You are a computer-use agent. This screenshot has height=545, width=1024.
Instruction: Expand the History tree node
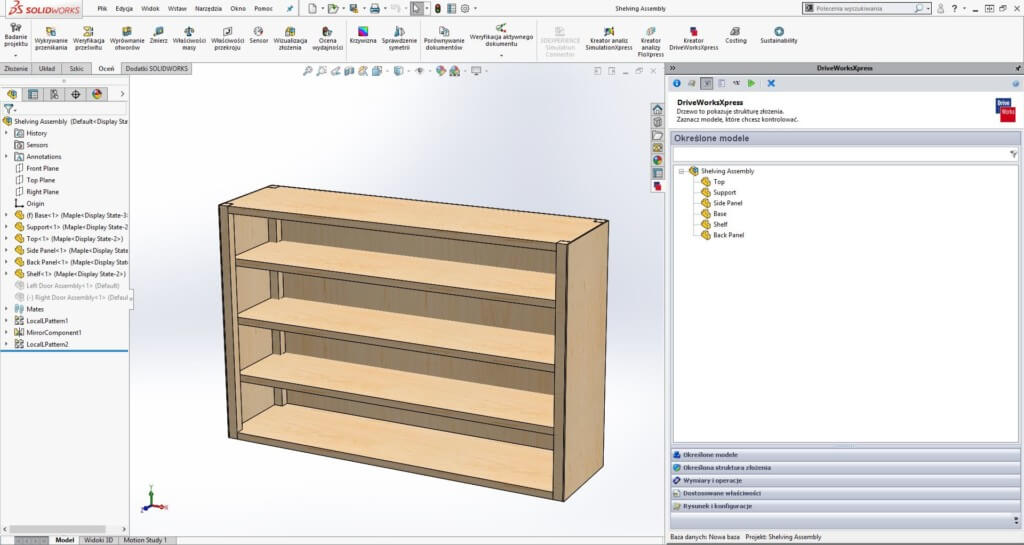click(7, 133)
